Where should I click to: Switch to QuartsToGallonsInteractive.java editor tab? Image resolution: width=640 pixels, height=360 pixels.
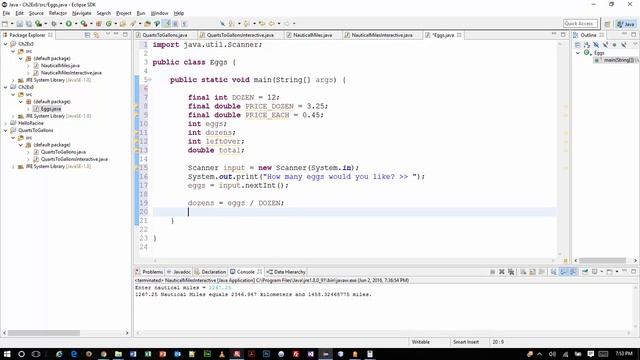click(x=240, y=35)
